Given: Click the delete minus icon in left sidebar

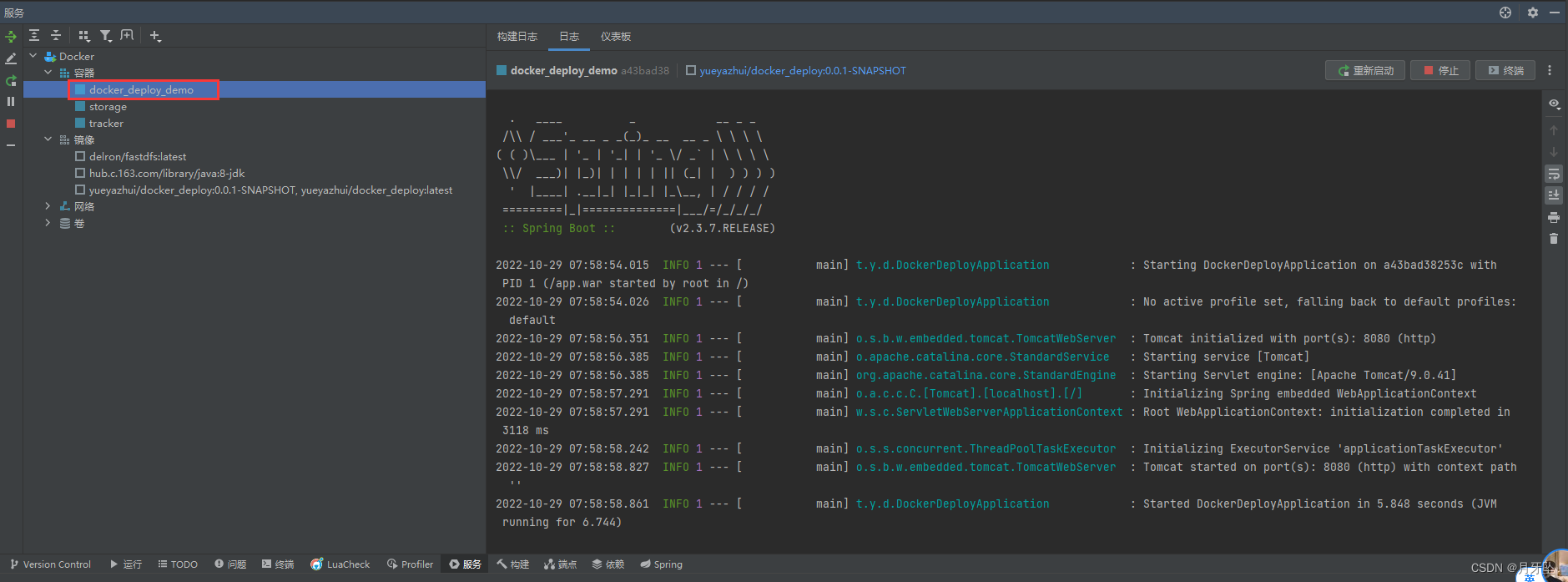Looking at the screenshot, I should pos(11,145).
